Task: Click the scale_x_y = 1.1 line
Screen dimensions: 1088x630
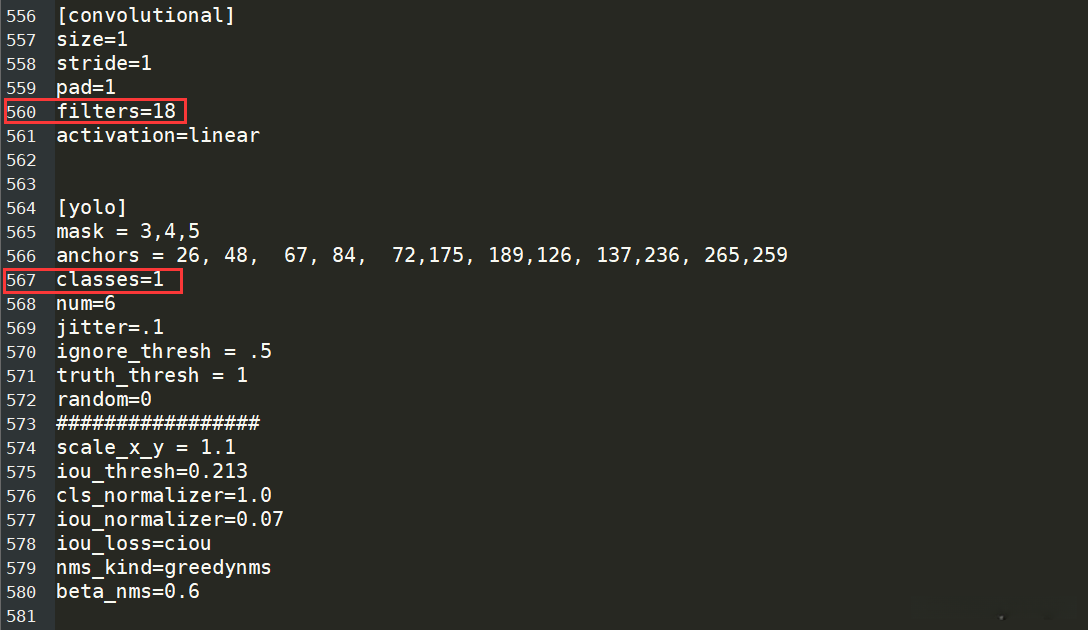Action: [x=146, y=448]
